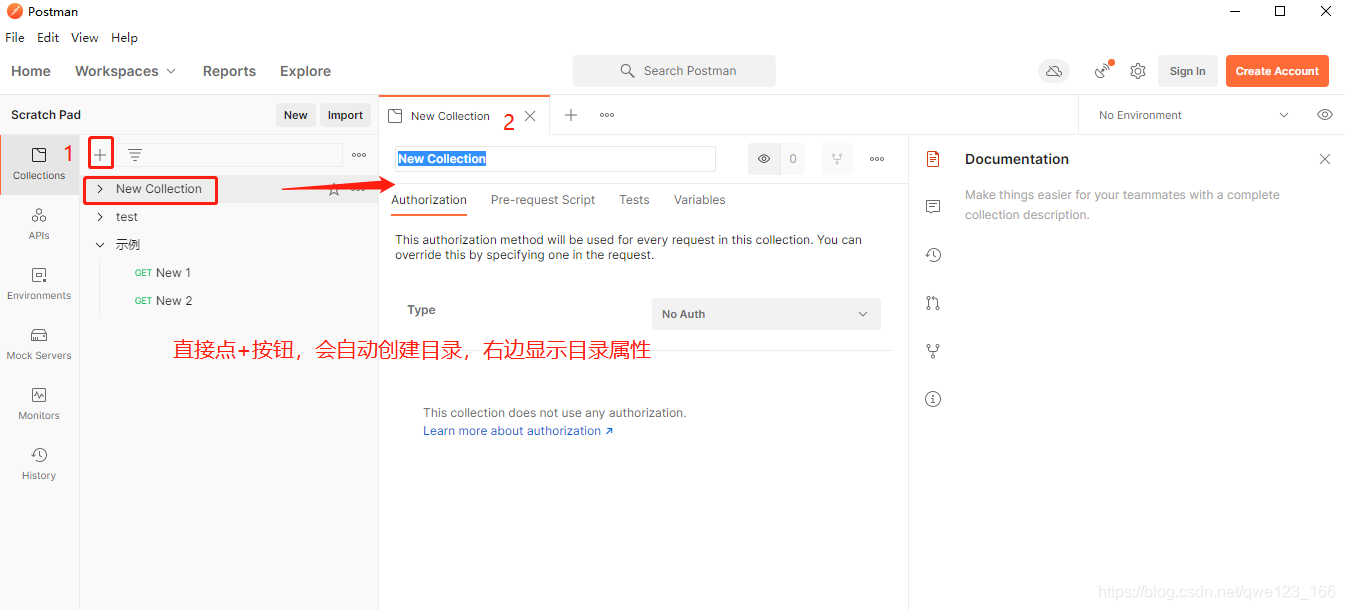1345x610 pixels.
Task: Open Reports in the top navigation
Action: [229, 71]
